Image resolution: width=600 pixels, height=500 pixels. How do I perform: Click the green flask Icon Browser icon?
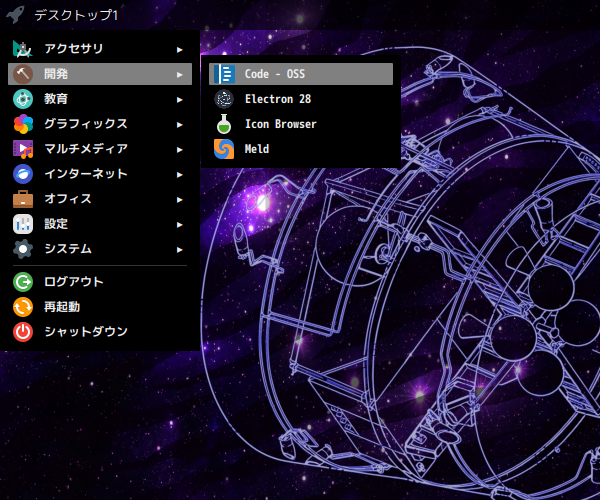224,124
